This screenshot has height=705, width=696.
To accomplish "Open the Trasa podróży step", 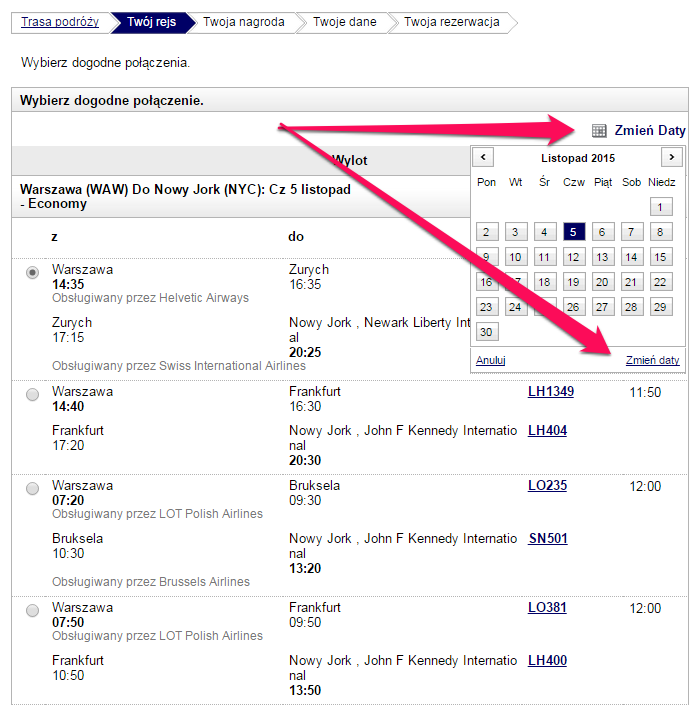I will (x=60, y=22).
